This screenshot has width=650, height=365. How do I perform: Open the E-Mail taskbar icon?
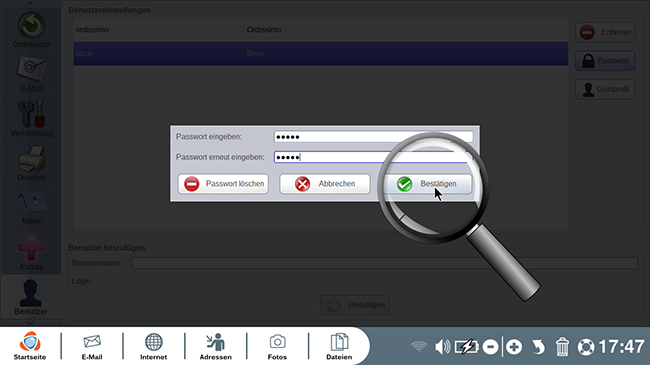pos(92,346)
